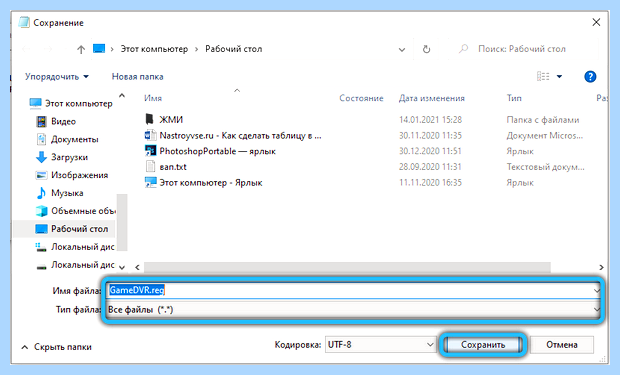Image resolution: width=620 pixels, height=375 pixels.
Task: Click the type Папка с файлами
Action: (x=542, y=119)
